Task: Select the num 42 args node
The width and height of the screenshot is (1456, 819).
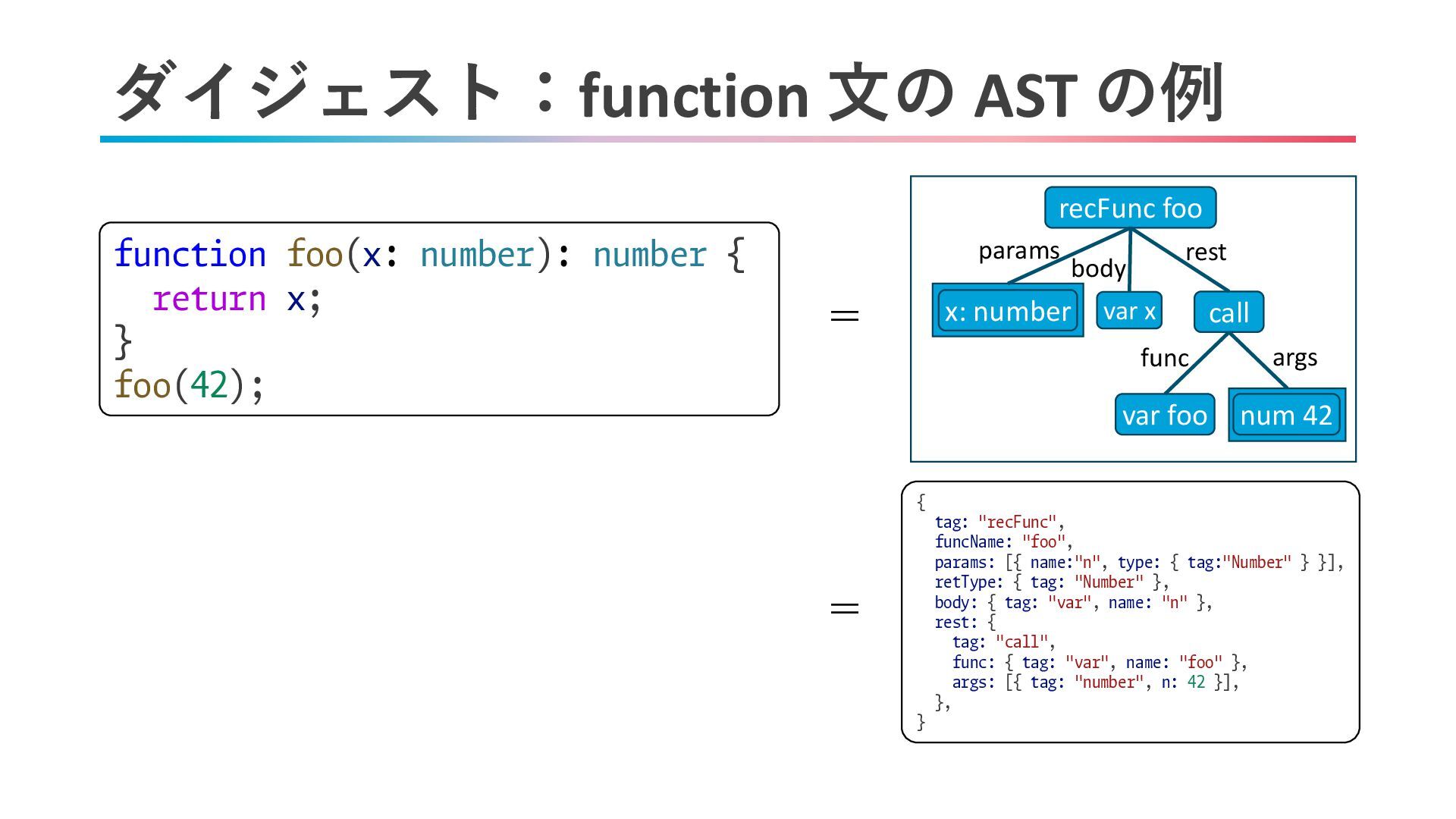Action: click(1286, 415)
